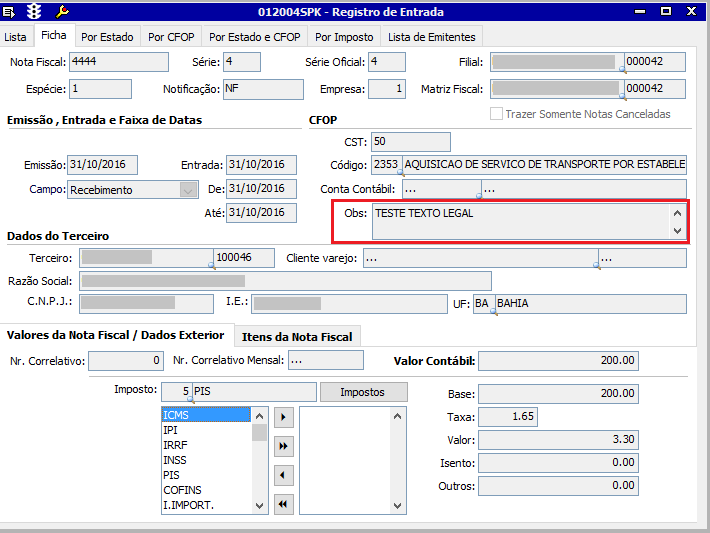Select Valores da Nota Fiscal / Dados Exterior tab
Screen dimensions: 710x533
(x=115, y=335)
